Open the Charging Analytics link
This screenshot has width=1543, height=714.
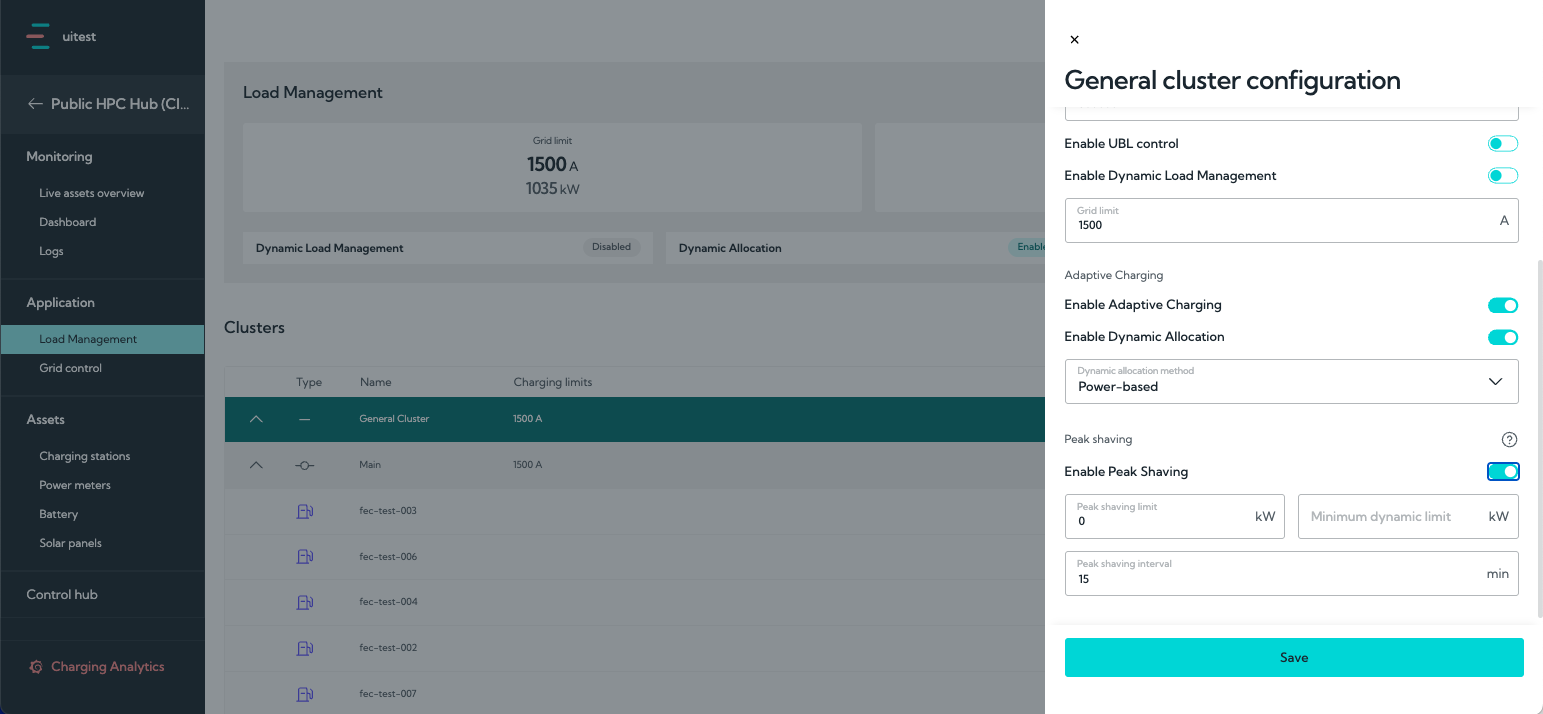click(108, 667)
